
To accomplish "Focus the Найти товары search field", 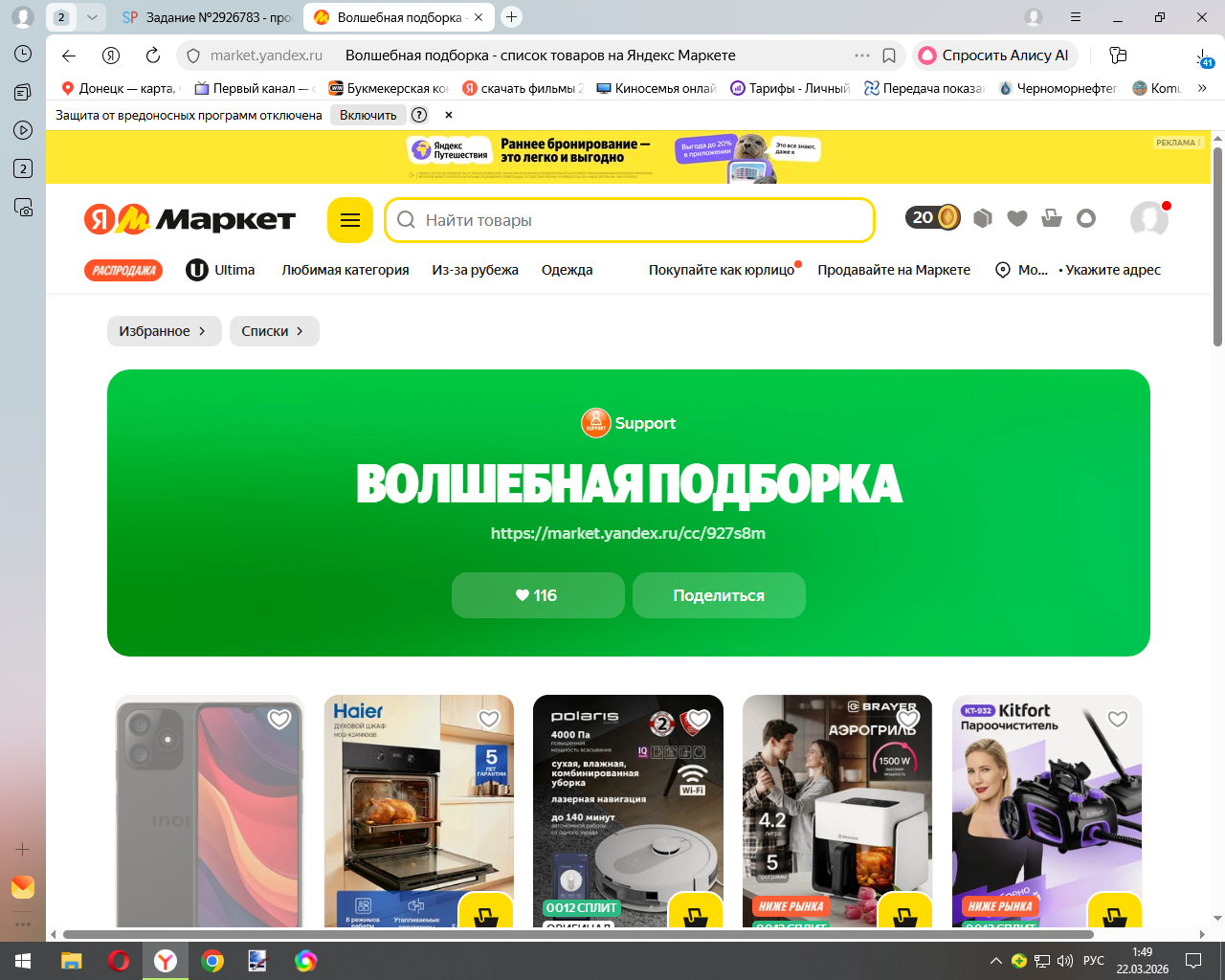I will tap(630, 220).
